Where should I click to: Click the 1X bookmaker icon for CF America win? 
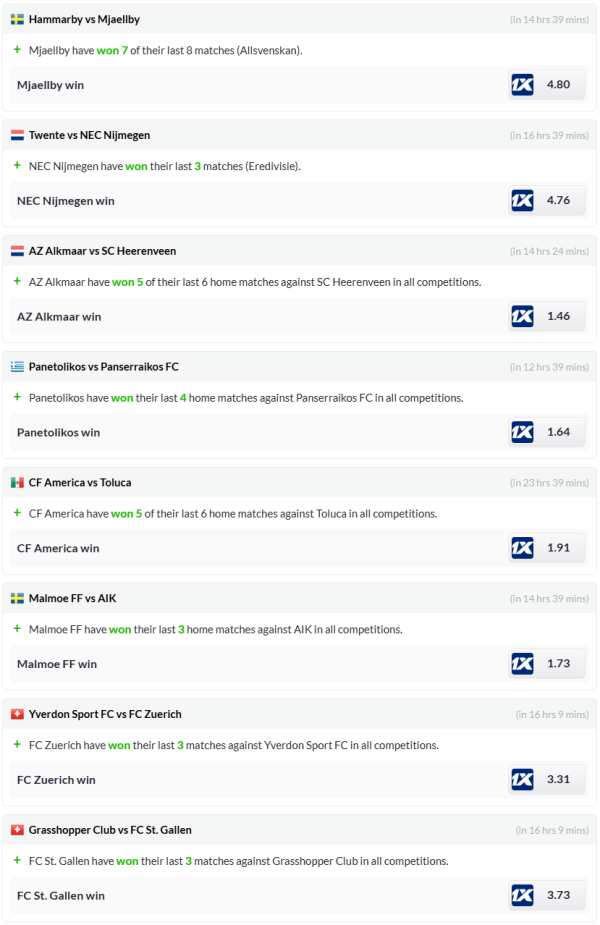(522, 548)
